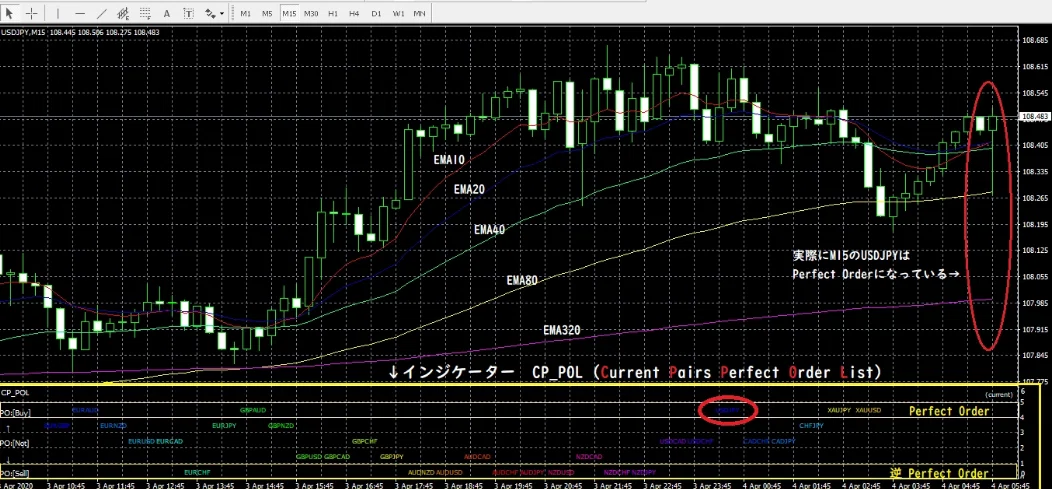Image resolution: width=1052 pixels, height=489 pixels.
Task: Click the arrows objects icon
Action: (210, 13)
